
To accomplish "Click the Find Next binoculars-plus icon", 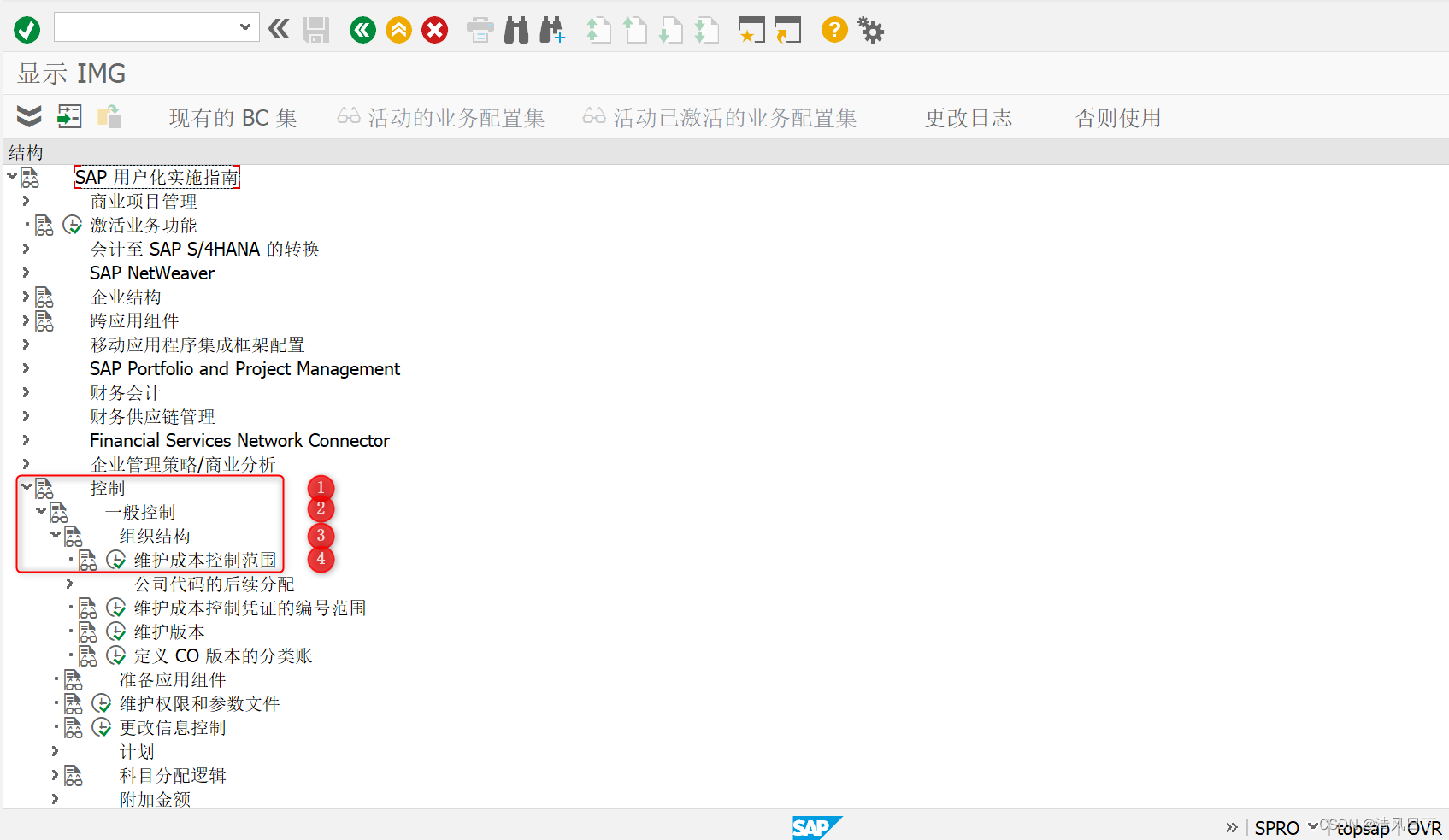I will (x=552, y=31).
